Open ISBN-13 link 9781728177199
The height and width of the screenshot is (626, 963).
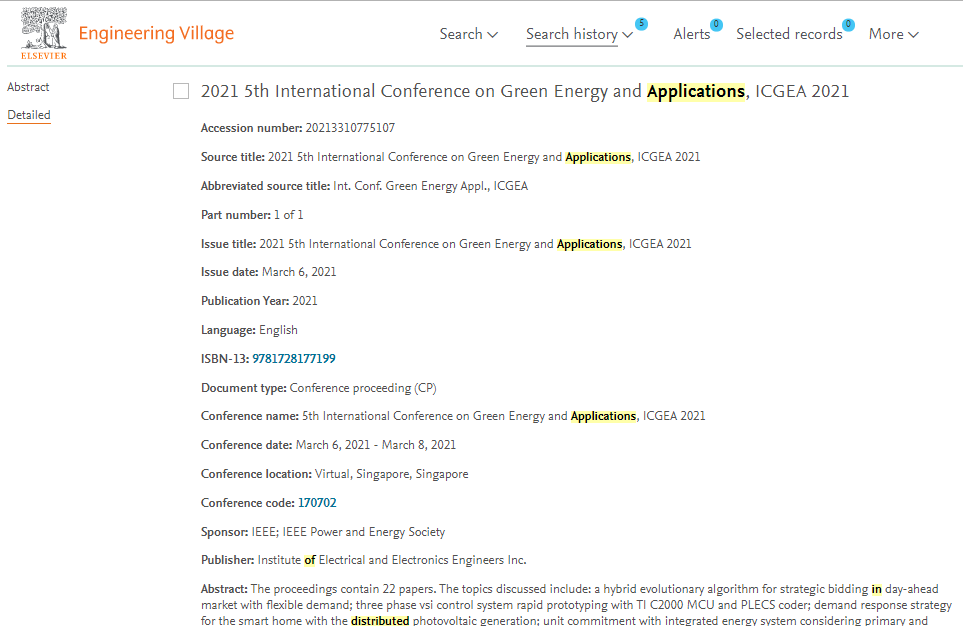[294, 359]
